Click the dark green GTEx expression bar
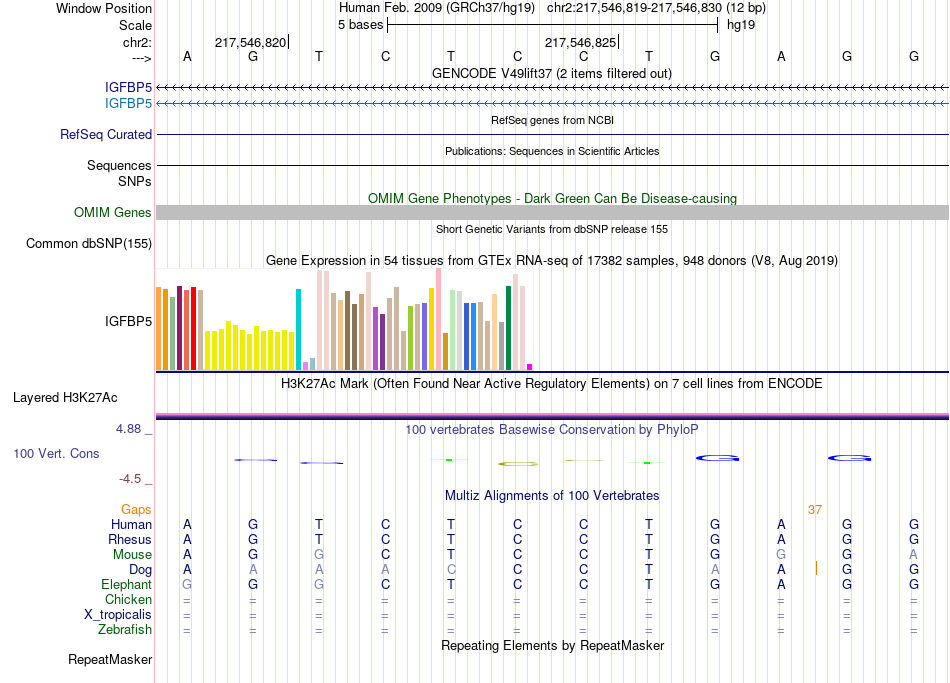Screen dimensions: 950x683 508,328
